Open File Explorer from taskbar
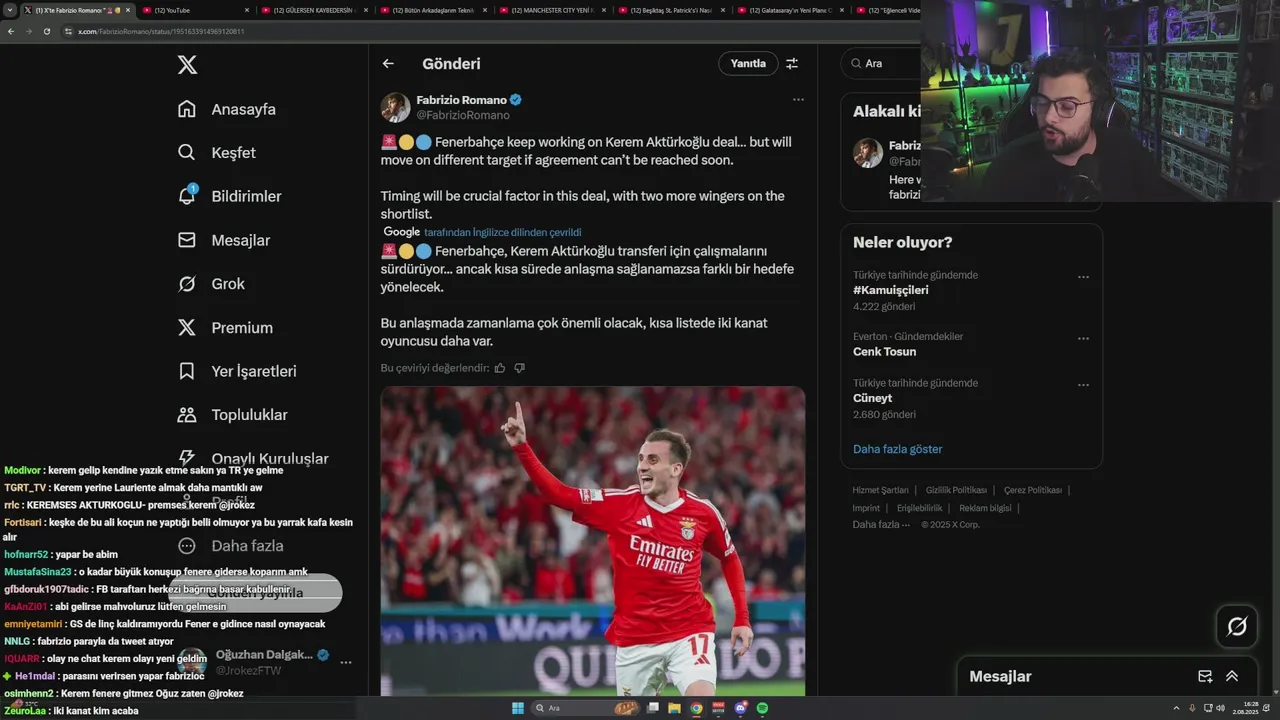 675,708
